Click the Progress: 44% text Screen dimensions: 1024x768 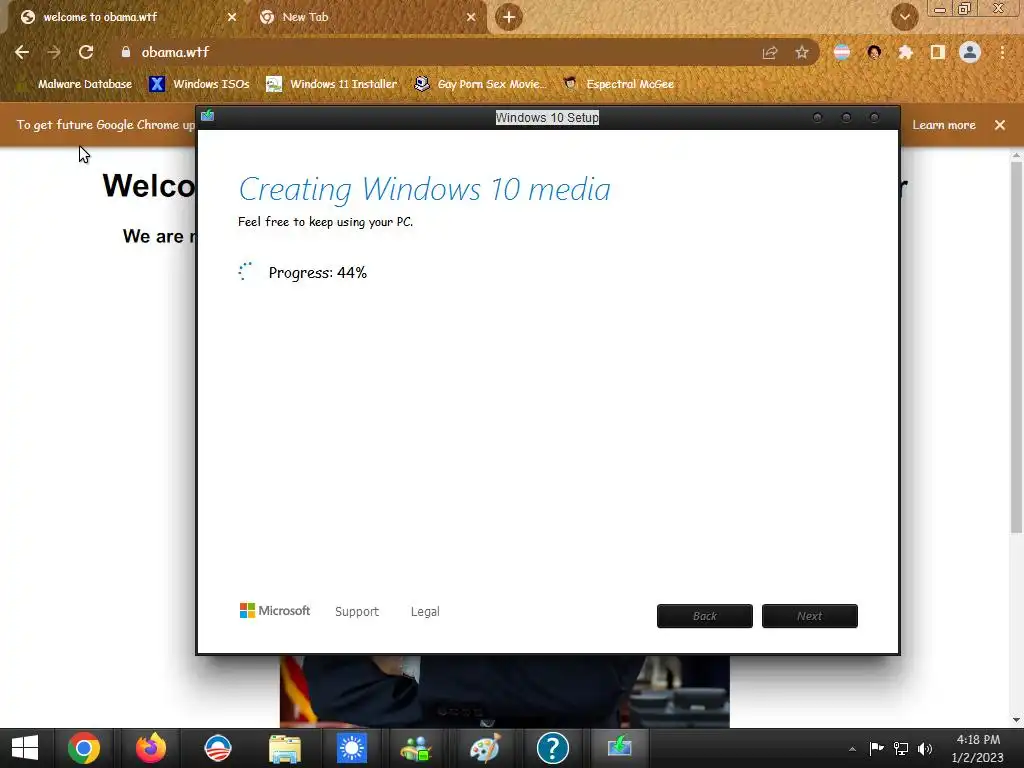click(x=317, y=272)
